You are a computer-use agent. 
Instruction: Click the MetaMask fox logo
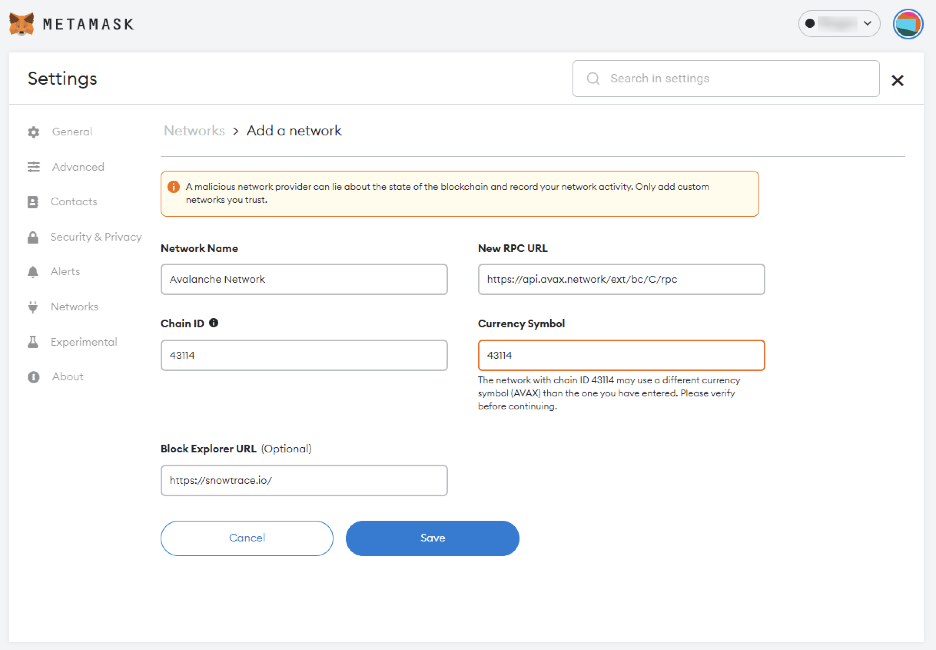point(21,24)
